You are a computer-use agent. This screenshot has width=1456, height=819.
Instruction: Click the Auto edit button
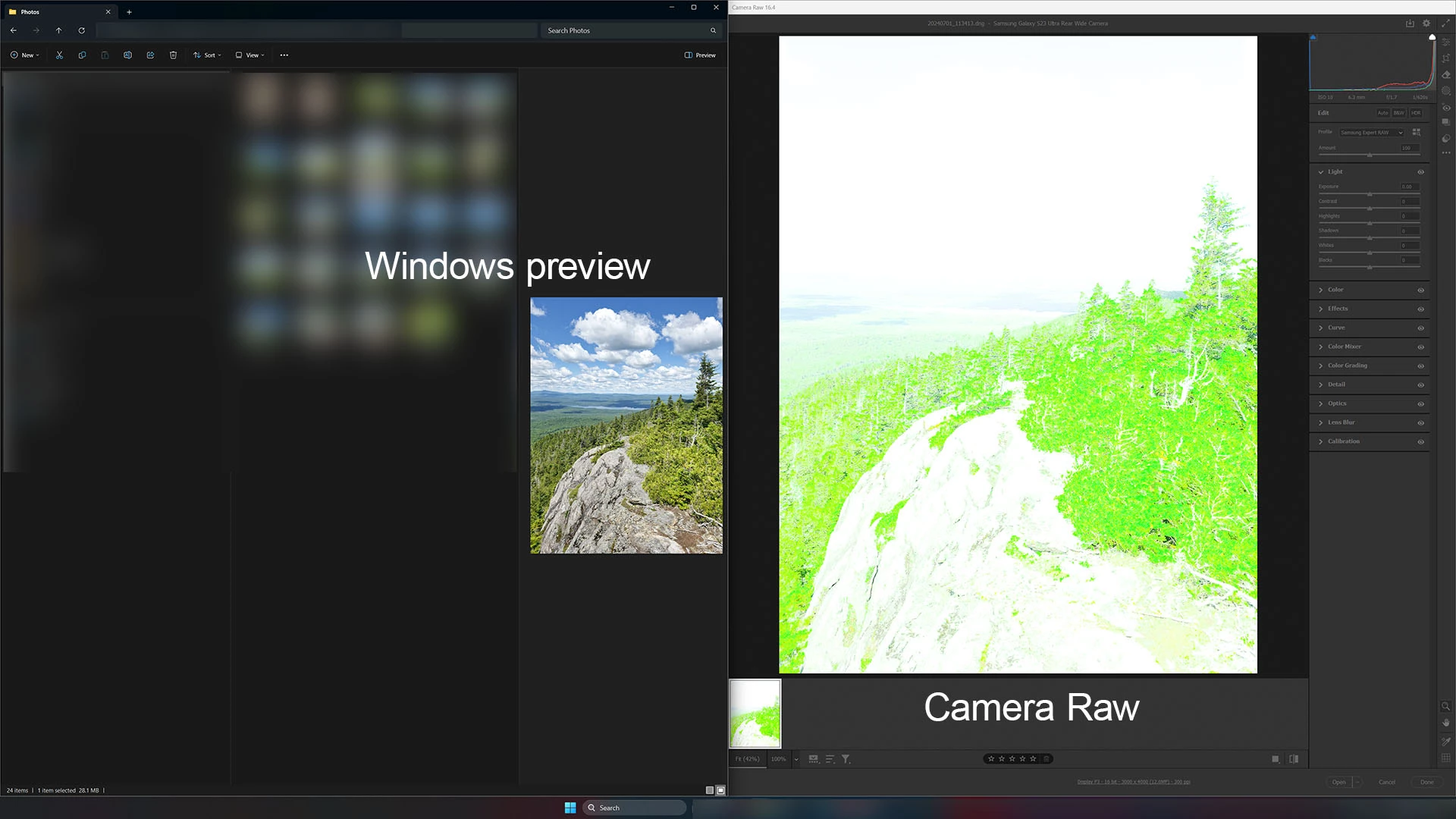coord(1382,113)
